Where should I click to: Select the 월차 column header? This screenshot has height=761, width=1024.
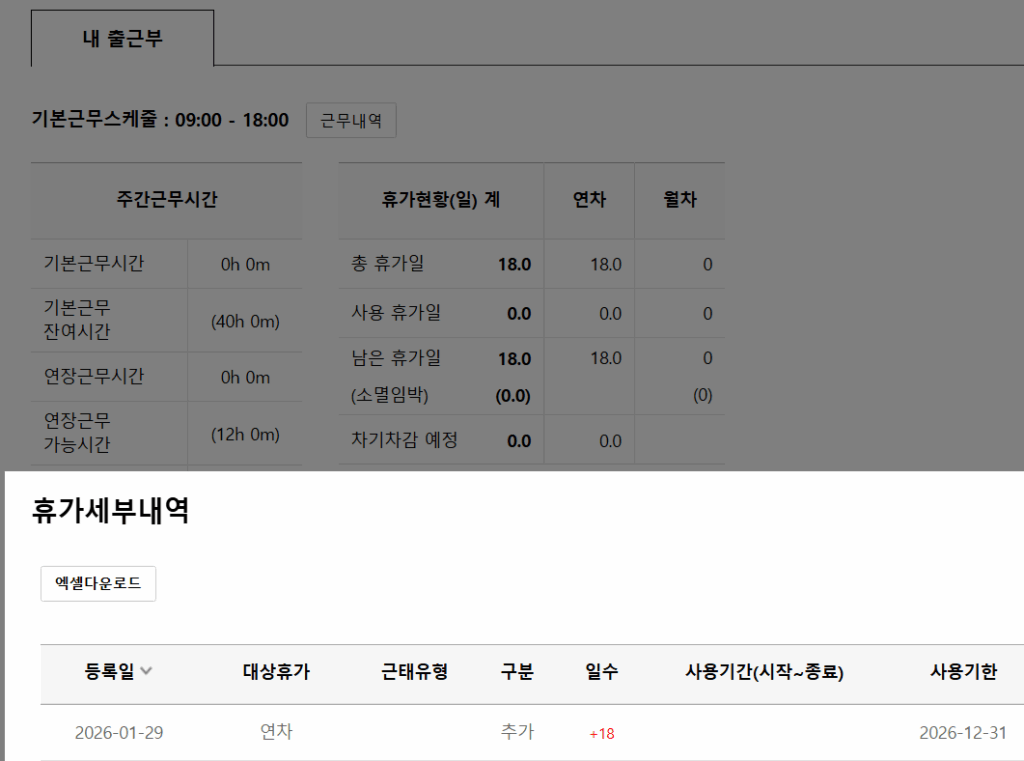point(680,200)
